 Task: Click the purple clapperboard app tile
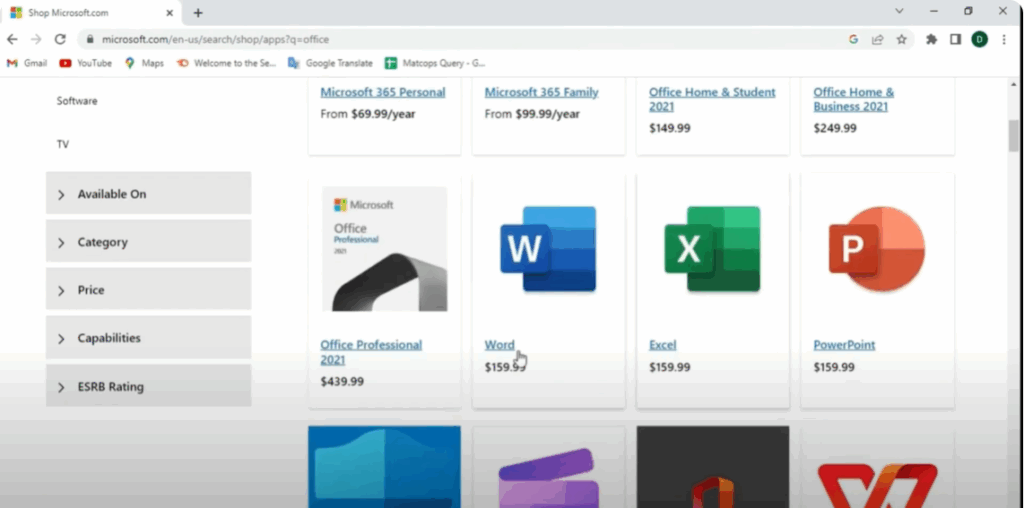click(x=549, y=478)
